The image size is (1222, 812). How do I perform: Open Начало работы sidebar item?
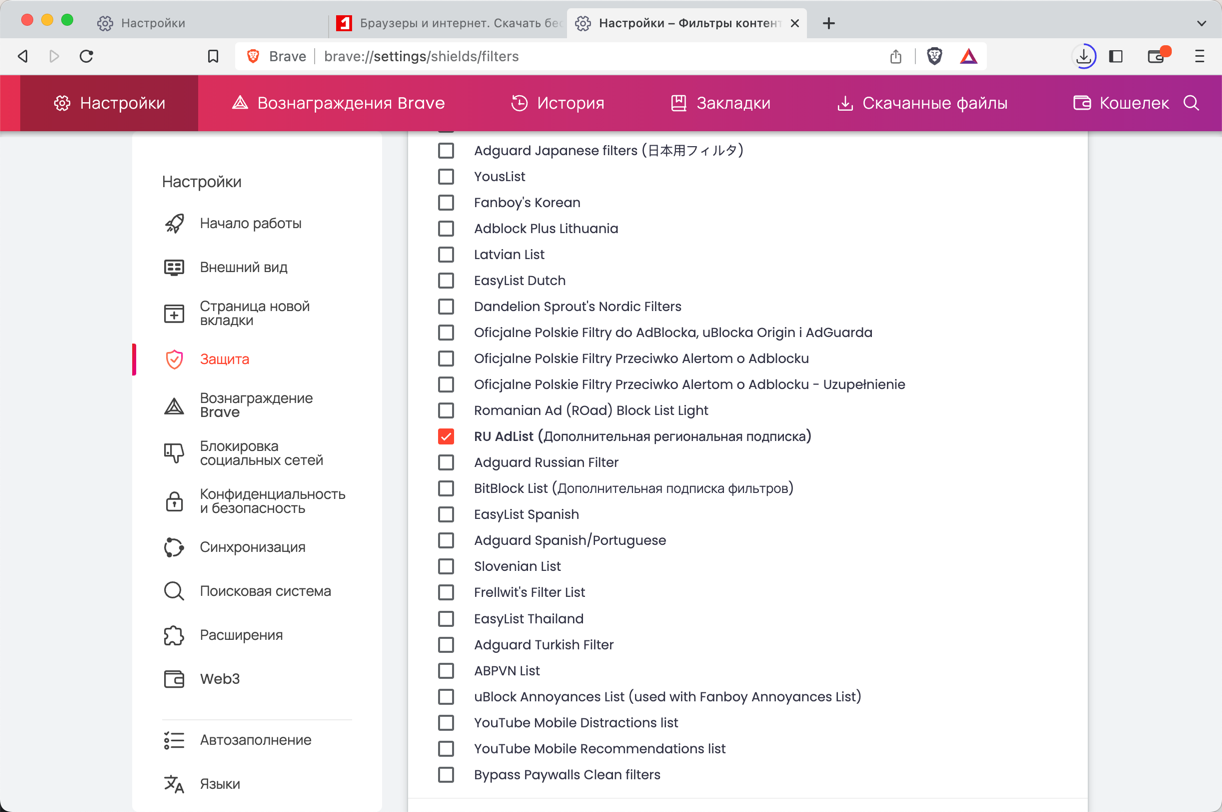tap(233, 224)
